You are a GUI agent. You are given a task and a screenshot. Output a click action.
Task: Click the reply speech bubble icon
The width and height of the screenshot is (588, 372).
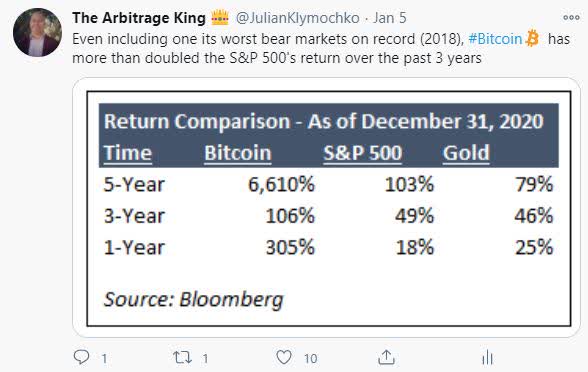click(x=81, y=357)
